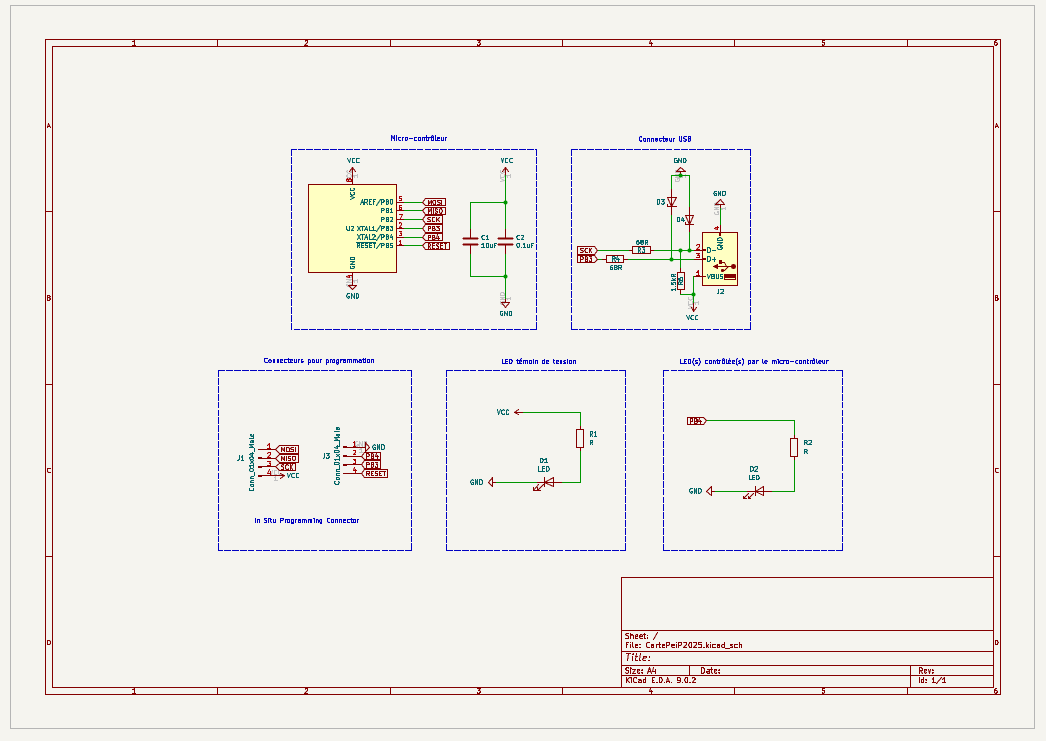Click the "Micro-contrôleur" block title text
The width and height of the screenshot is (1046, 741).
tap(419, 138)
